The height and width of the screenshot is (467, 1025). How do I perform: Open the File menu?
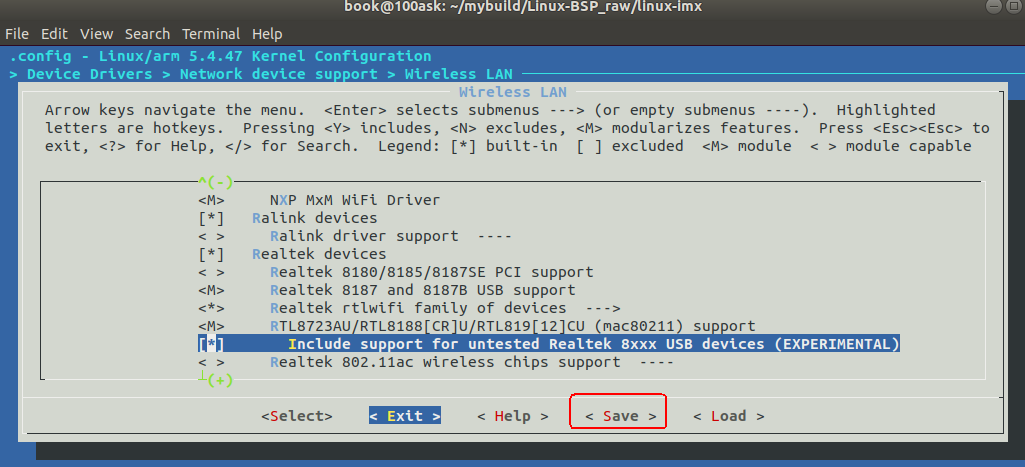click(x=17, y=34)
